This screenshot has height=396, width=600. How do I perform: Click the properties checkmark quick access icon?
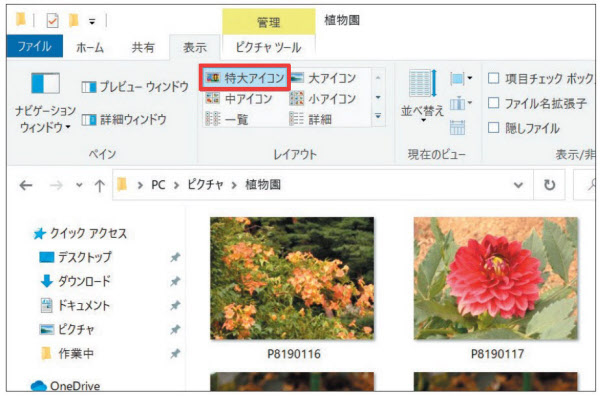(x=52, y=20)
